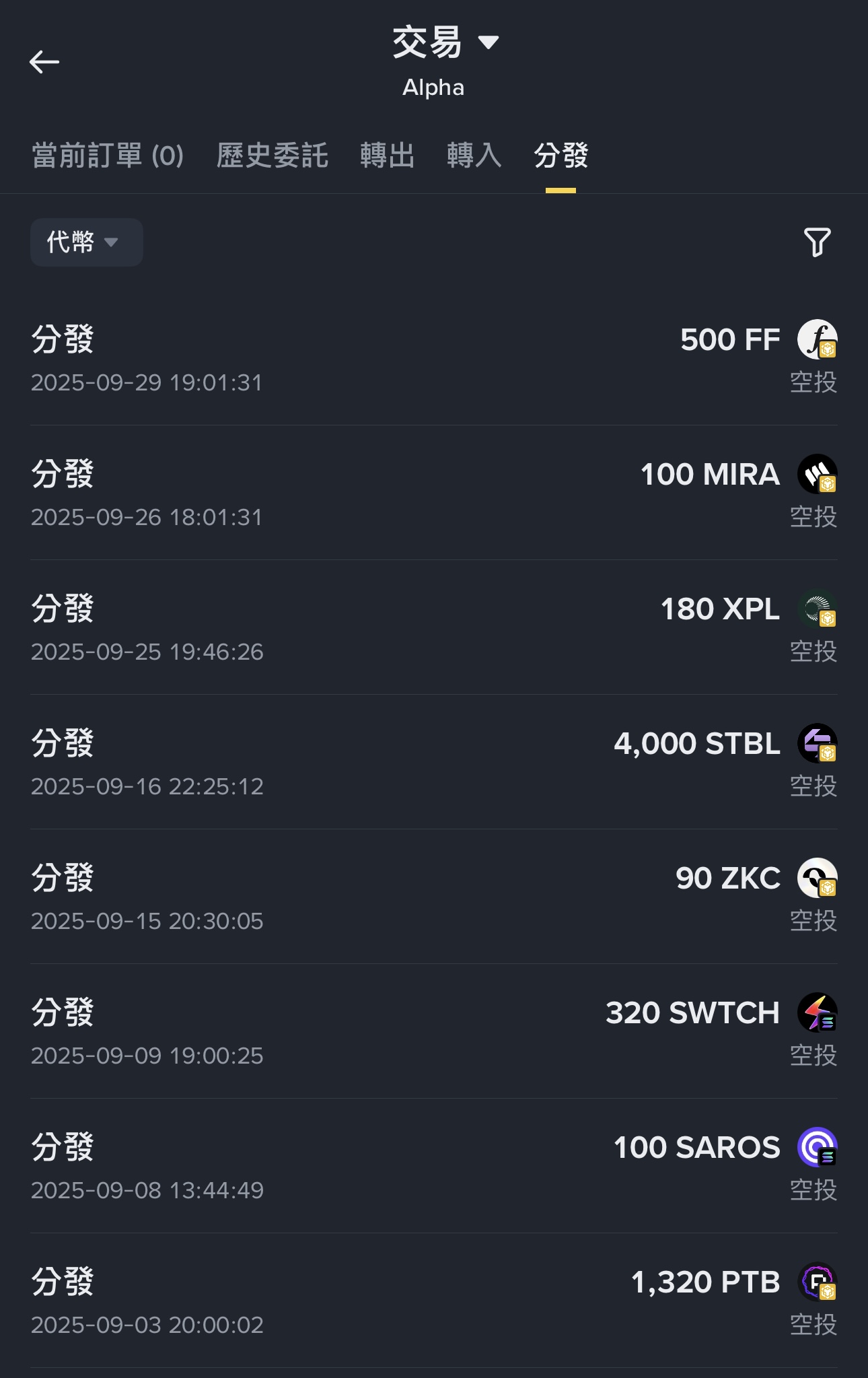
Task: Open the 代幣 token filter dropdown
Action: 86,242
